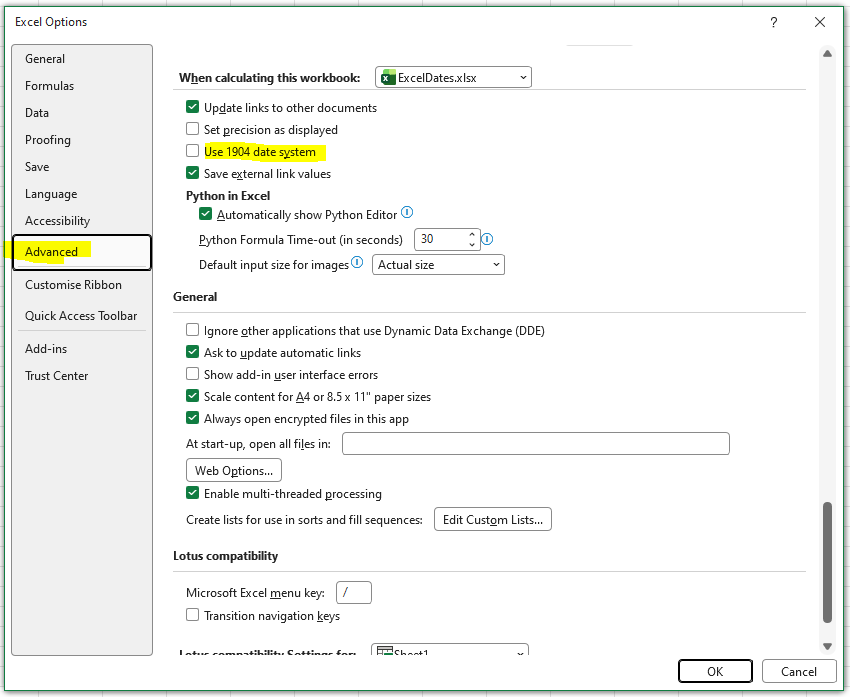850x697 pixels.
Task: Click info icon beside Default input size for images
Action: click(357, 262)
